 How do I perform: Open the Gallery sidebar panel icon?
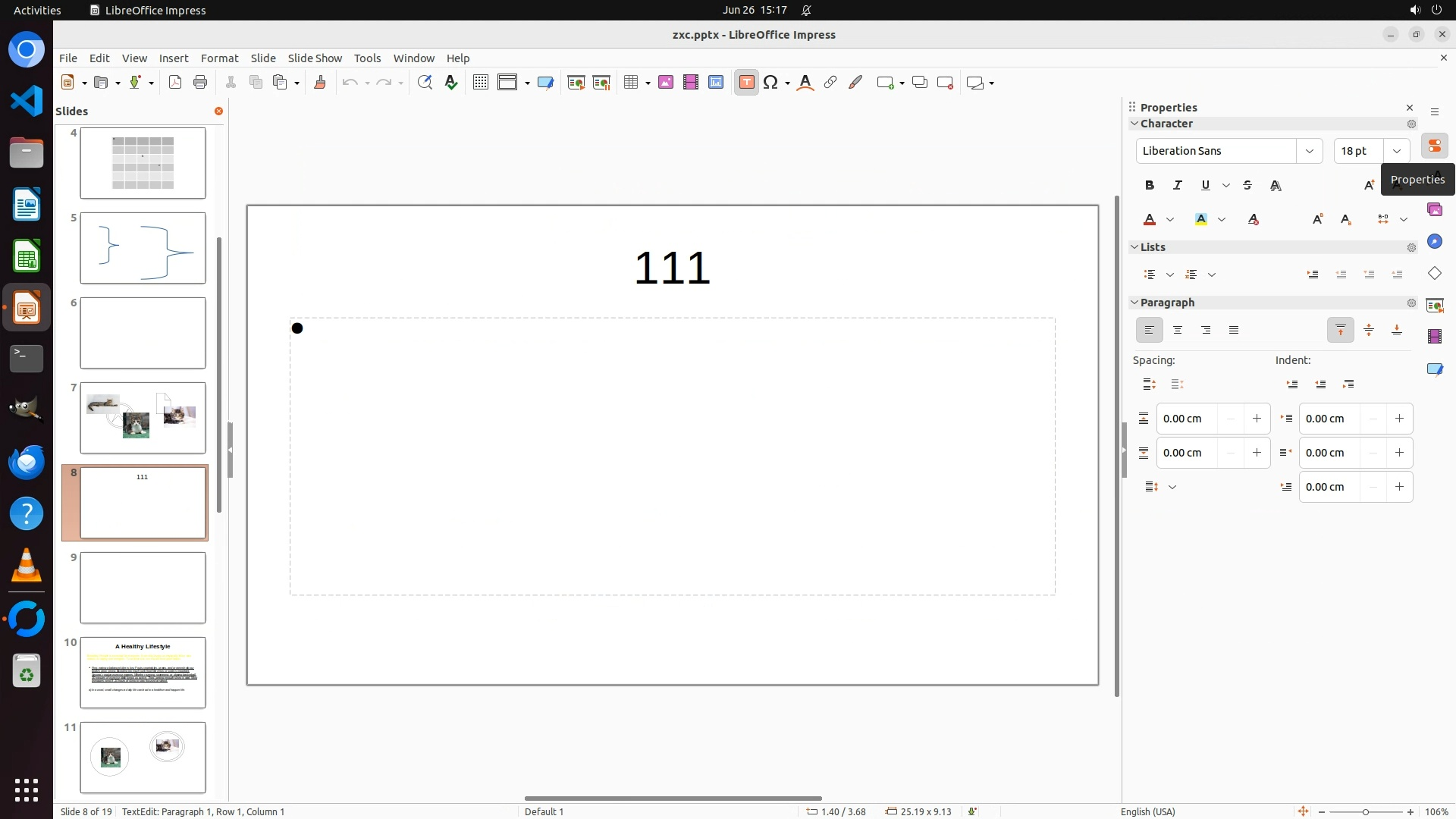[1434, 210]
